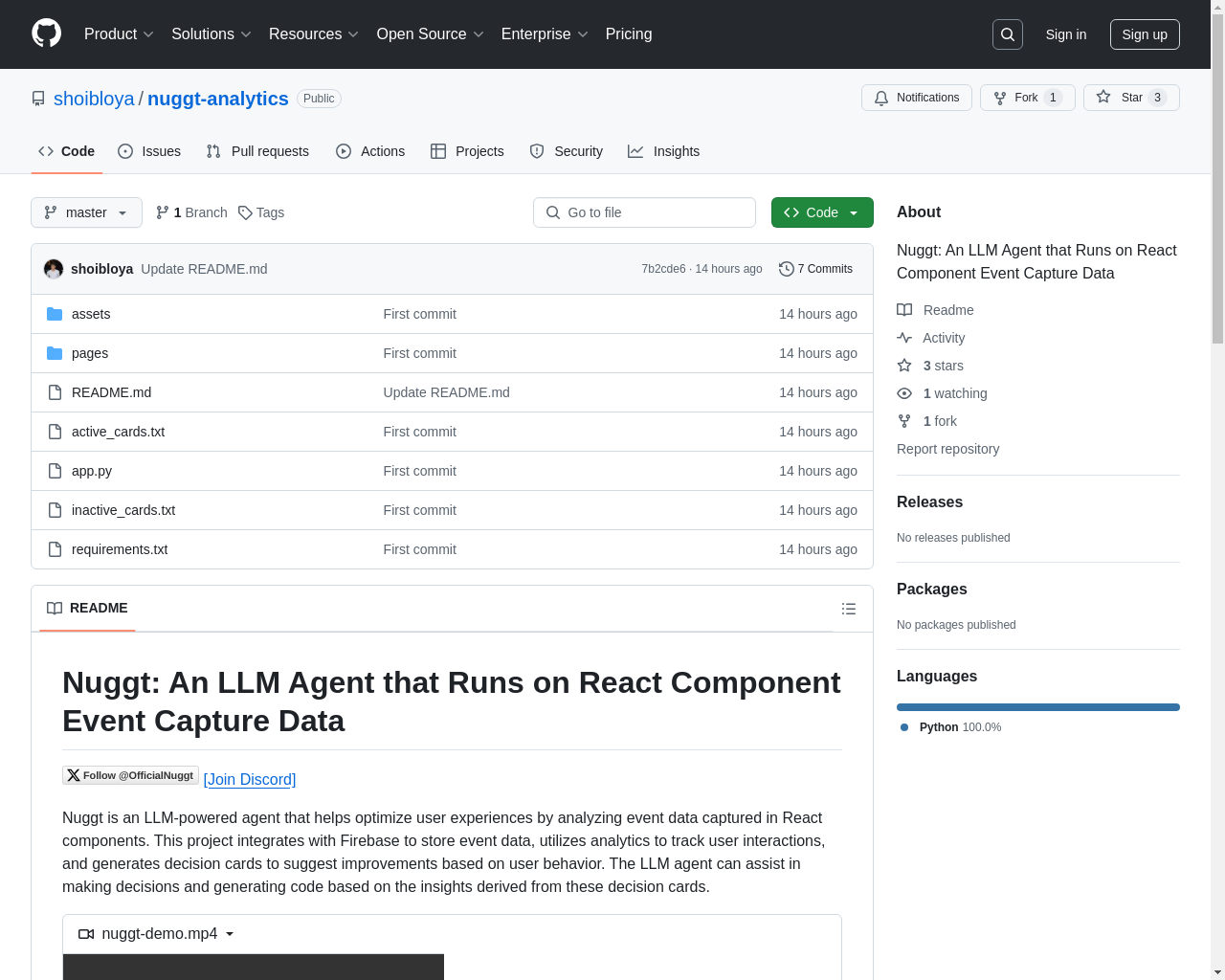Viewport: 1225px width, 980px height.
Task: Click the fork icon in About
Action: pyautogui.click(x=904, y=421)
